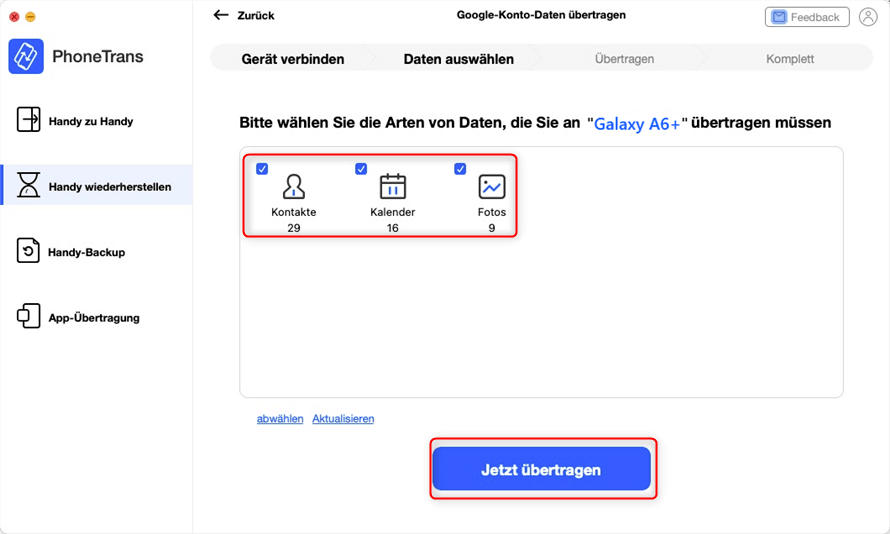Click the Handy wiederherstellen hourglass icon
The image size is (890, 534).
[28, 185]
